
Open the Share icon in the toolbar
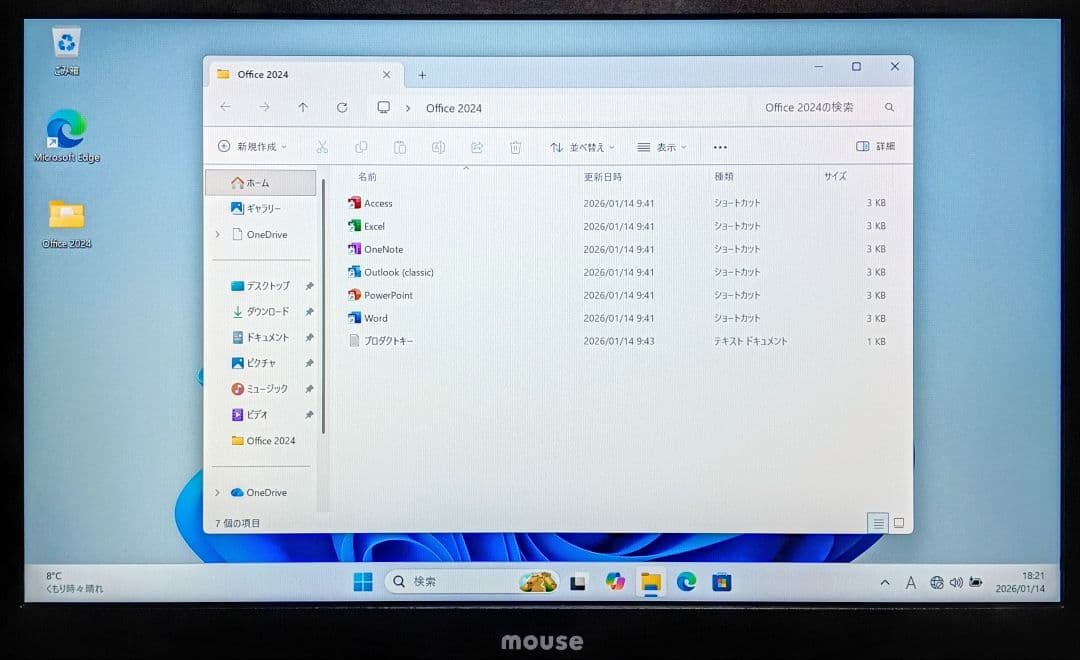(x=476, y=147)
